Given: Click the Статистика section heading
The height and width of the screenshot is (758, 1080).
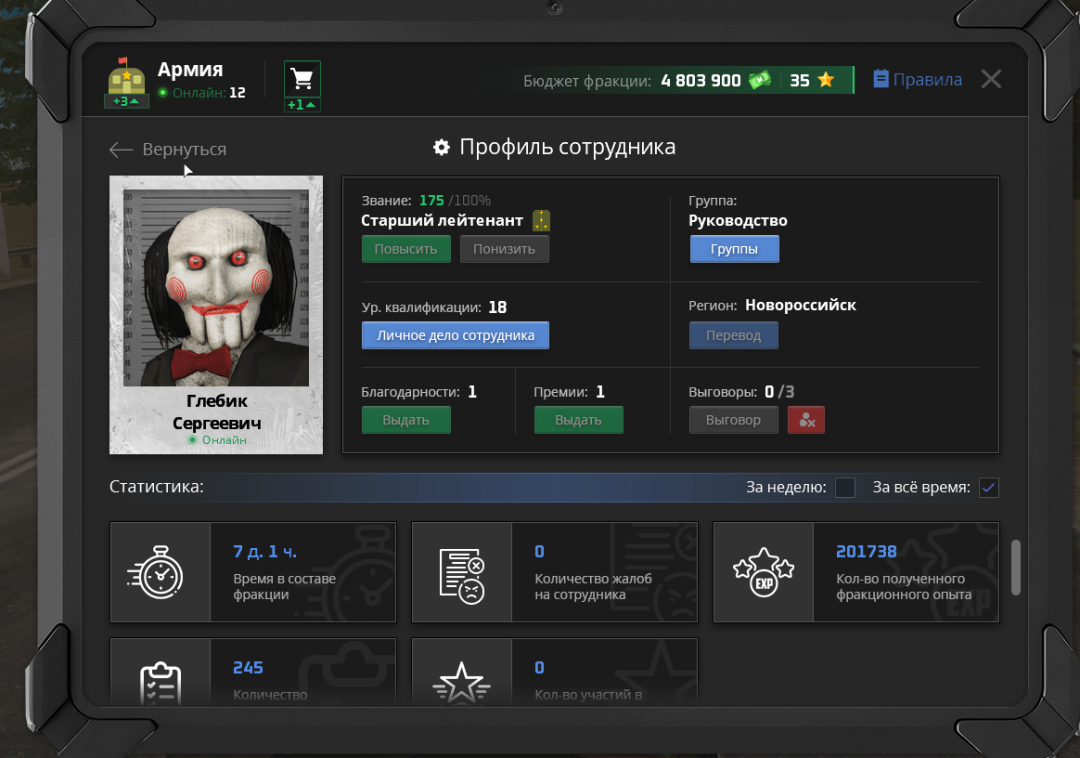Looking at the screenshot, I should 156,487.
